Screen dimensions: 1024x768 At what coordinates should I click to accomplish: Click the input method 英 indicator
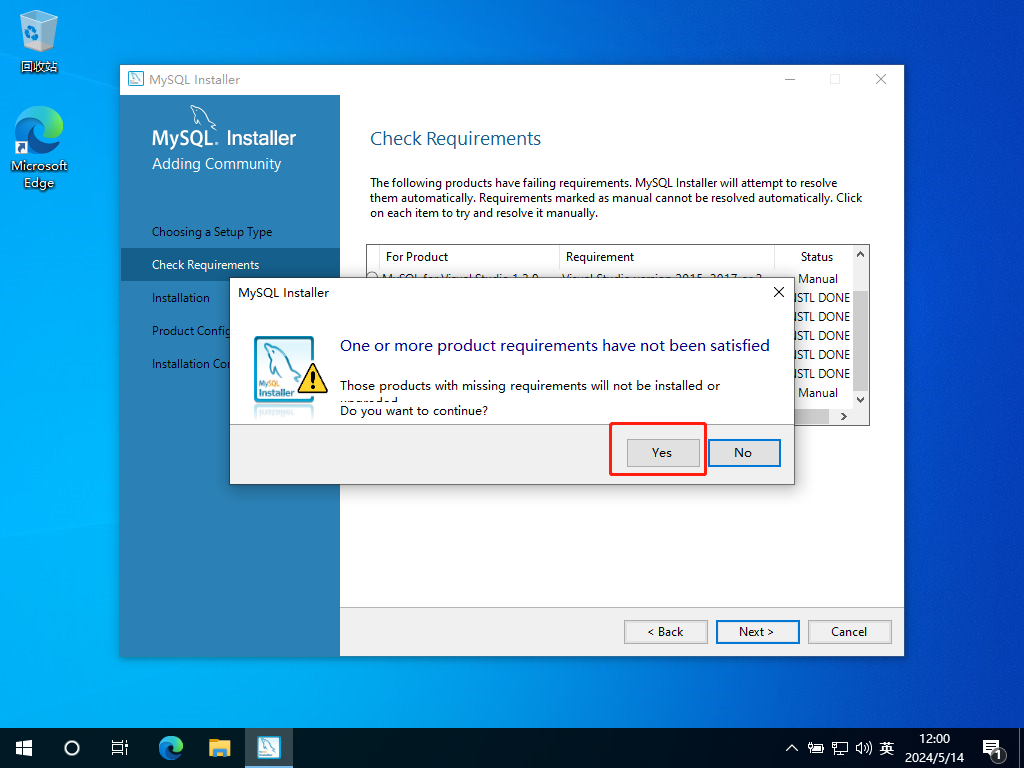click(x=887, y=748)
